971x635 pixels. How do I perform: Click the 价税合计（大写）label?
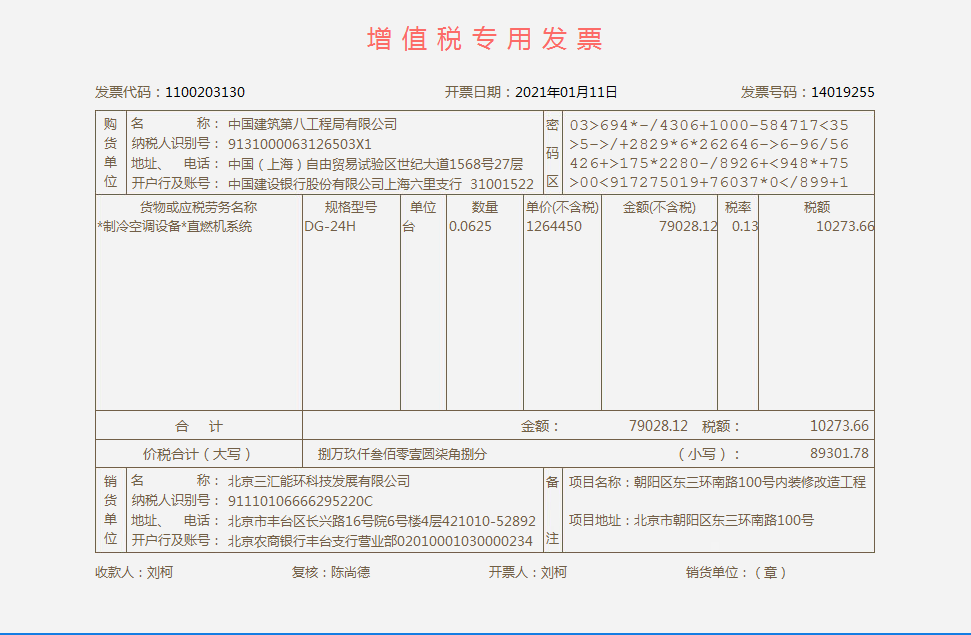click(197, 454)
